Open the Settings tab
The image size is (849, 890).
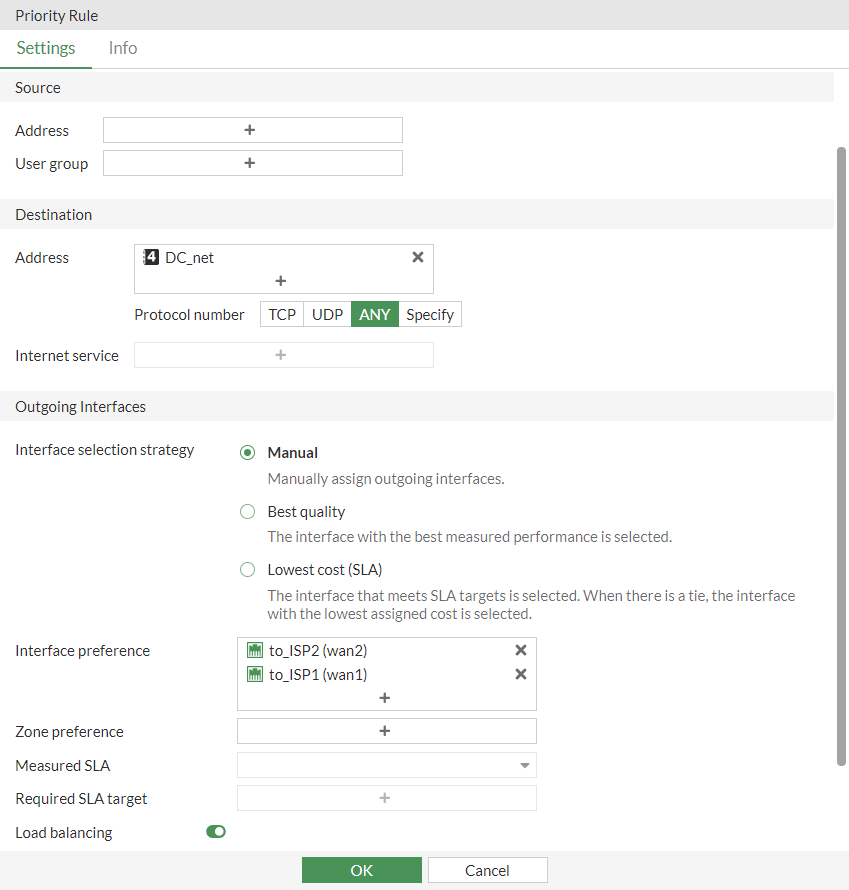(46, 48)
